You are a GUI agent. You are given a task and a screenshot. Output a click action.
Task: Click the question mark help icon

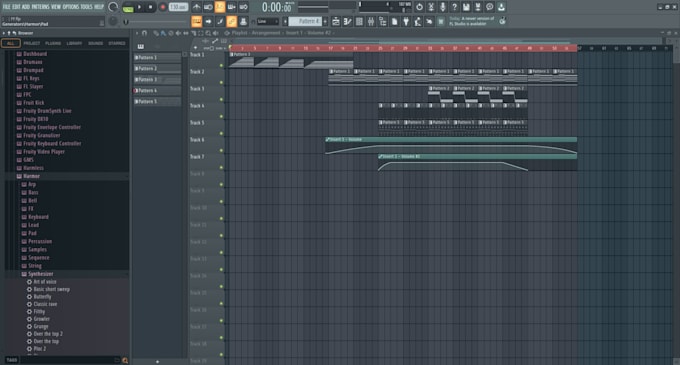[x=454, y=7]
